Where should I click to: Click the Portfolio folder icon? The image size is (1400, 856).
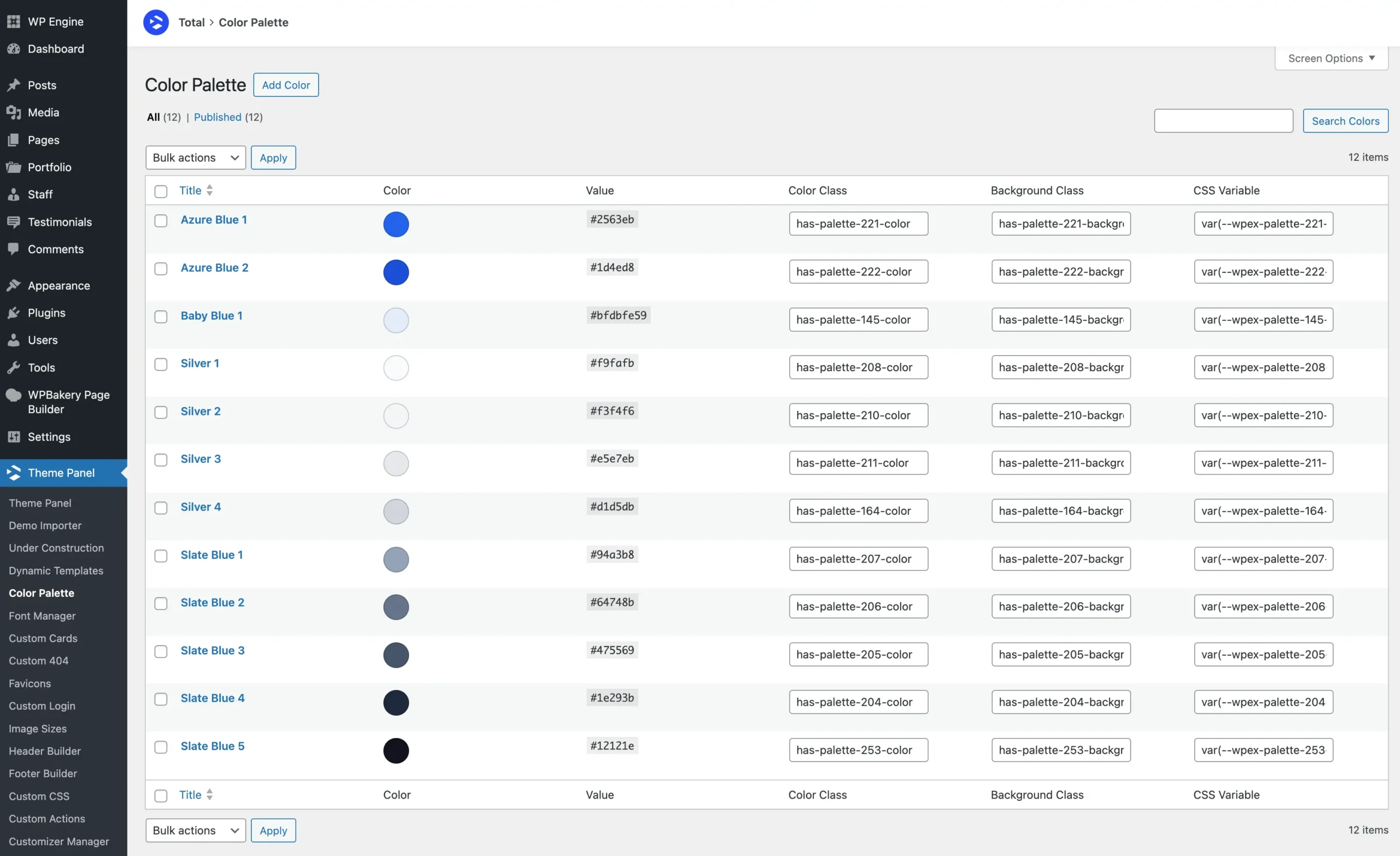14,167
